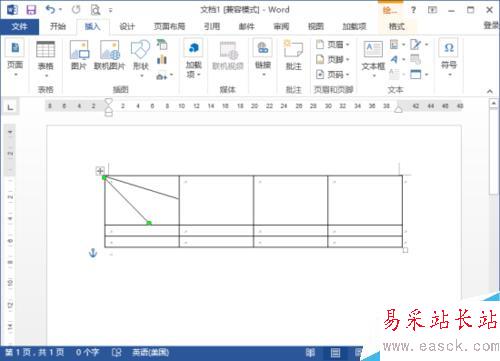Insert a table with 表格 icon

(45, 50)
